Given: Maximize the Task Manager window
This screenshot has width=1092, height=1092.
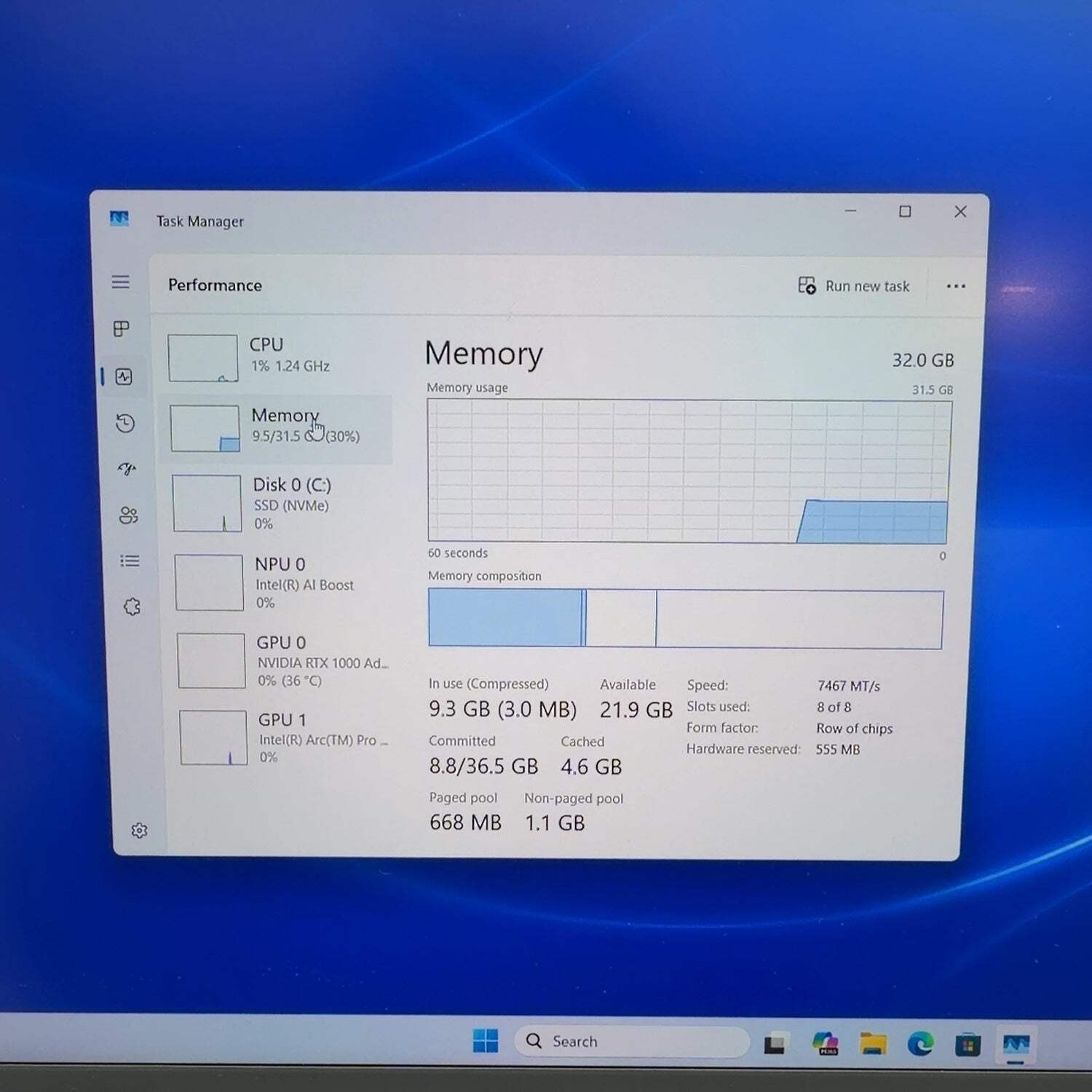Looking at the screenshot, I should click(x=905, y=211).
